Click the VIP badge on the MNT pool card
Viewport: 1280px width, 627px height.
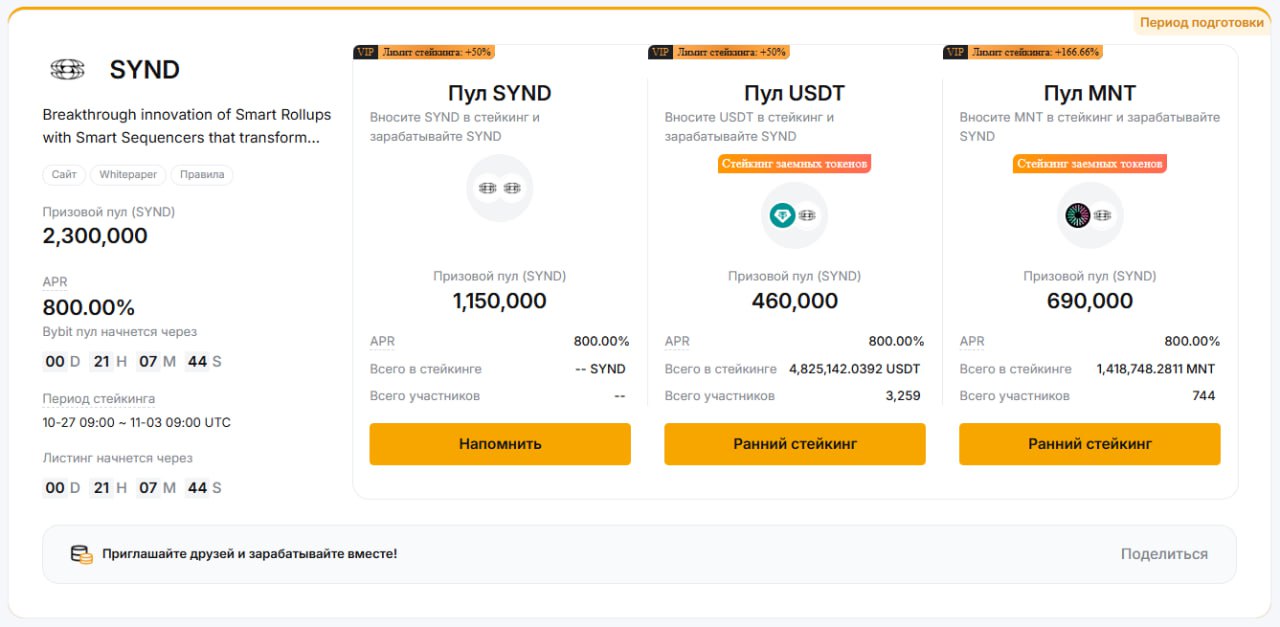point(956,51)
